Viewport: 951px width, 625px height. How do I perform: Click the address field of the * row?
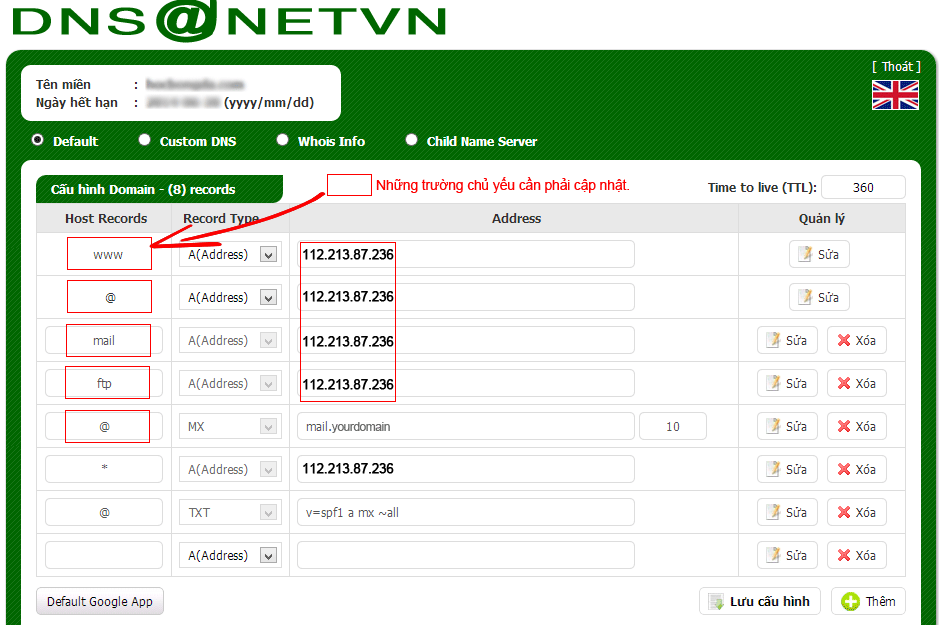tap(466, 469)
